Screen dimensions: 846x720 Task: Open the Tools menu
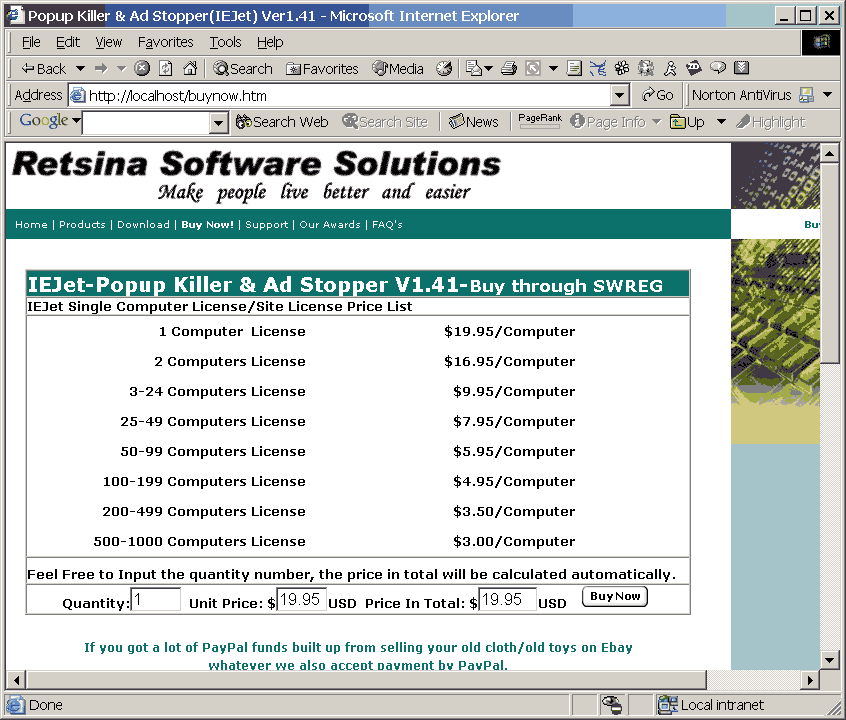(226, 42)
